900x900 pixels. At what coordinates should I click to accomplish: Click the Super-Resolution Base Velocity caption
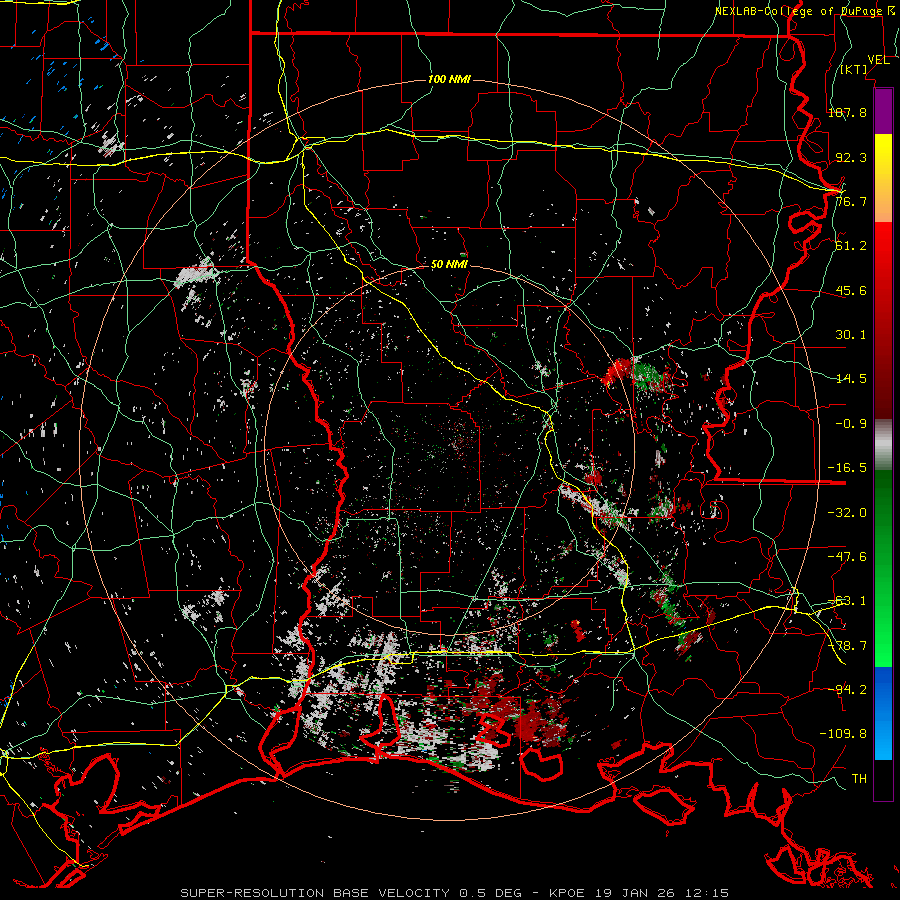(455, 893)
